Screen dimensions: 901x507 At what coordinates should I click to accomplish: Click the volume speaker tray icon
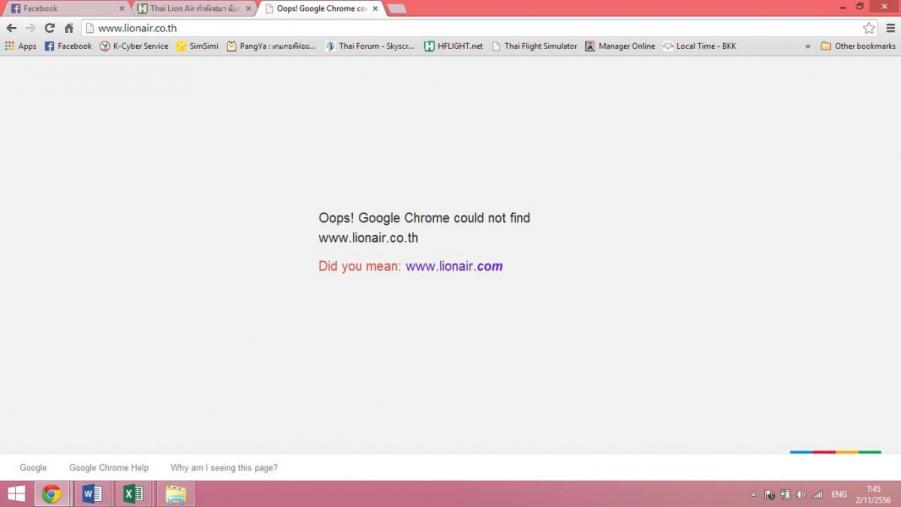pyautogui.click(x=800, y=494)
